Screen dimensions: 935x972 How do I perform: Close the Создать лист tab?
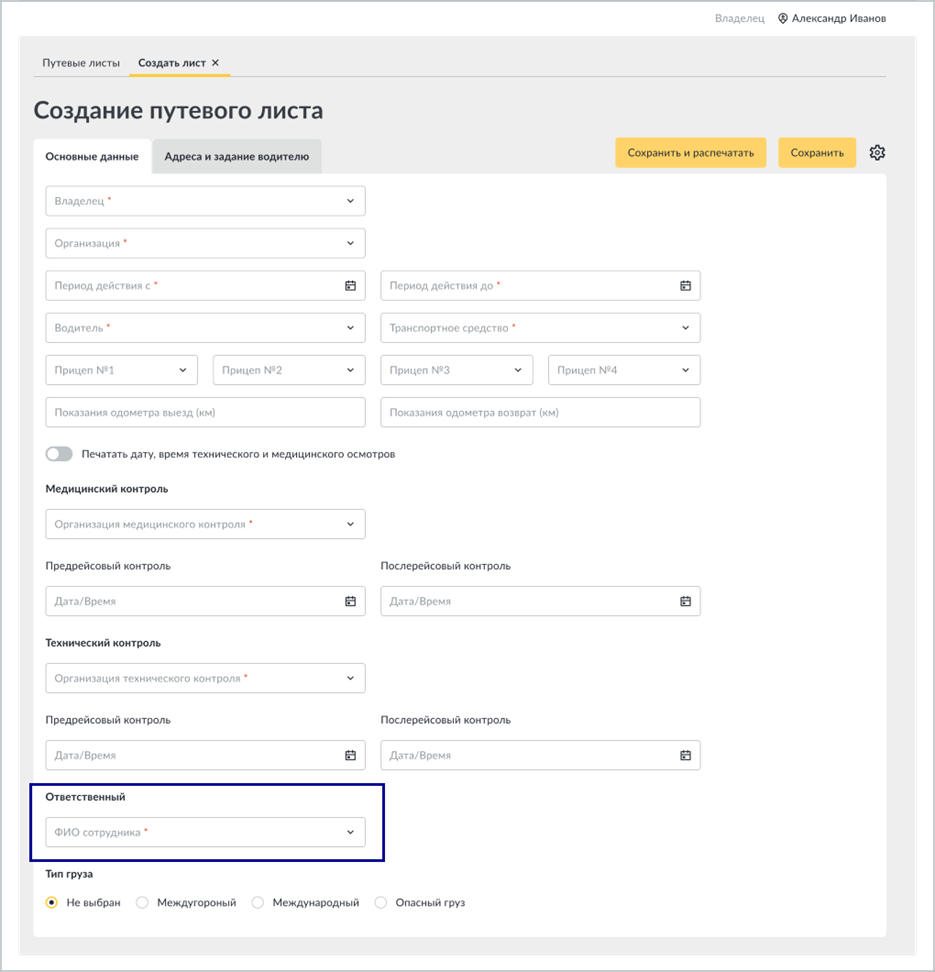pos(215,63)
